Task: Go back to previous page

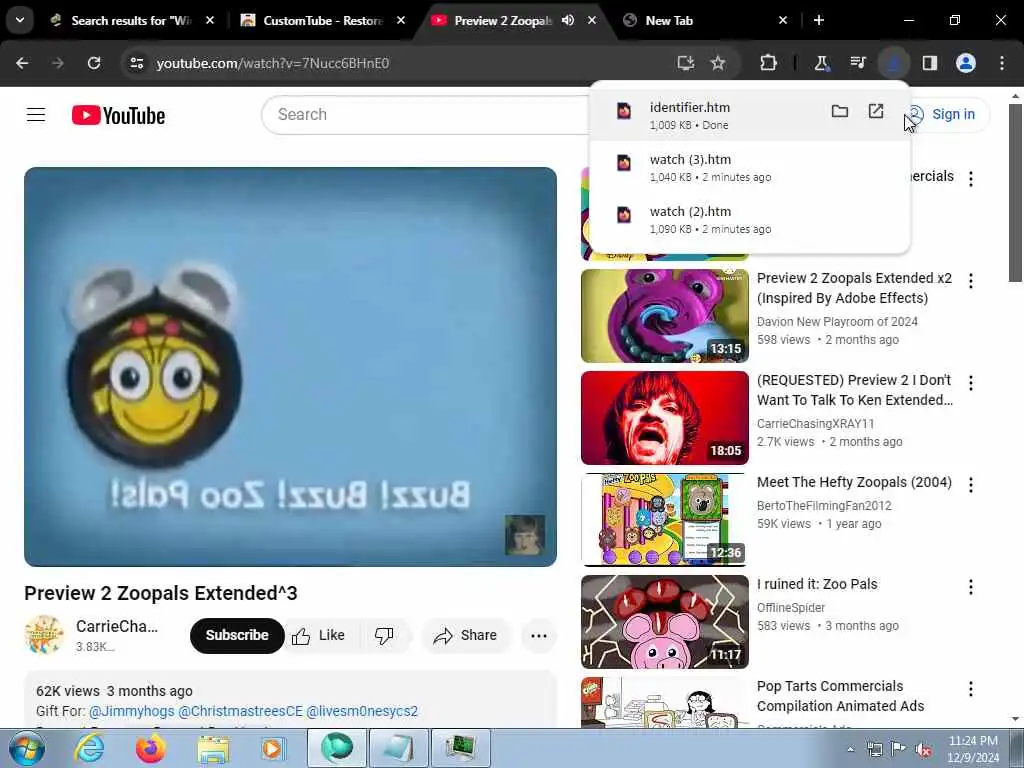Action: tap(22, 63)
